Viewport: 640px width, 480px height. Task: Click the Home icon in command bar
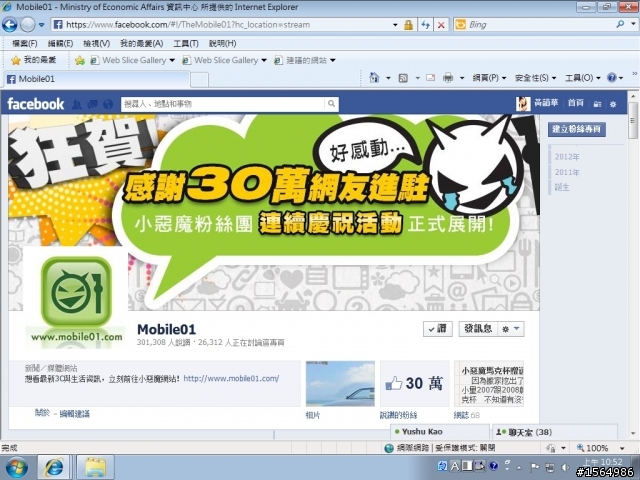point(374,77)
